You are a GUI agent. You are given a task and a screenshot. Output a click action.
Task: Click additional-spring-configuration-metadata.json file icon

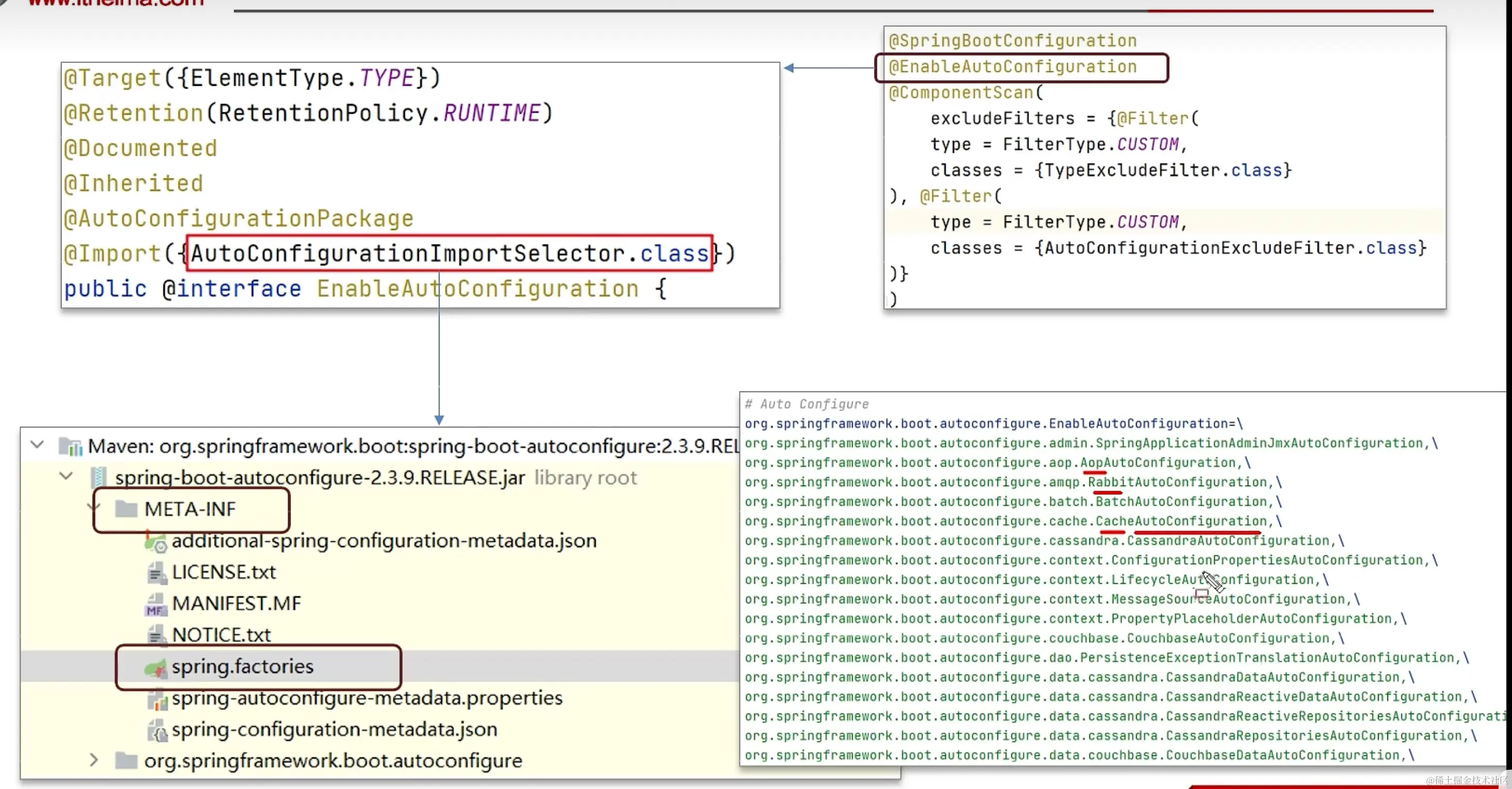[x=156, y=541]
